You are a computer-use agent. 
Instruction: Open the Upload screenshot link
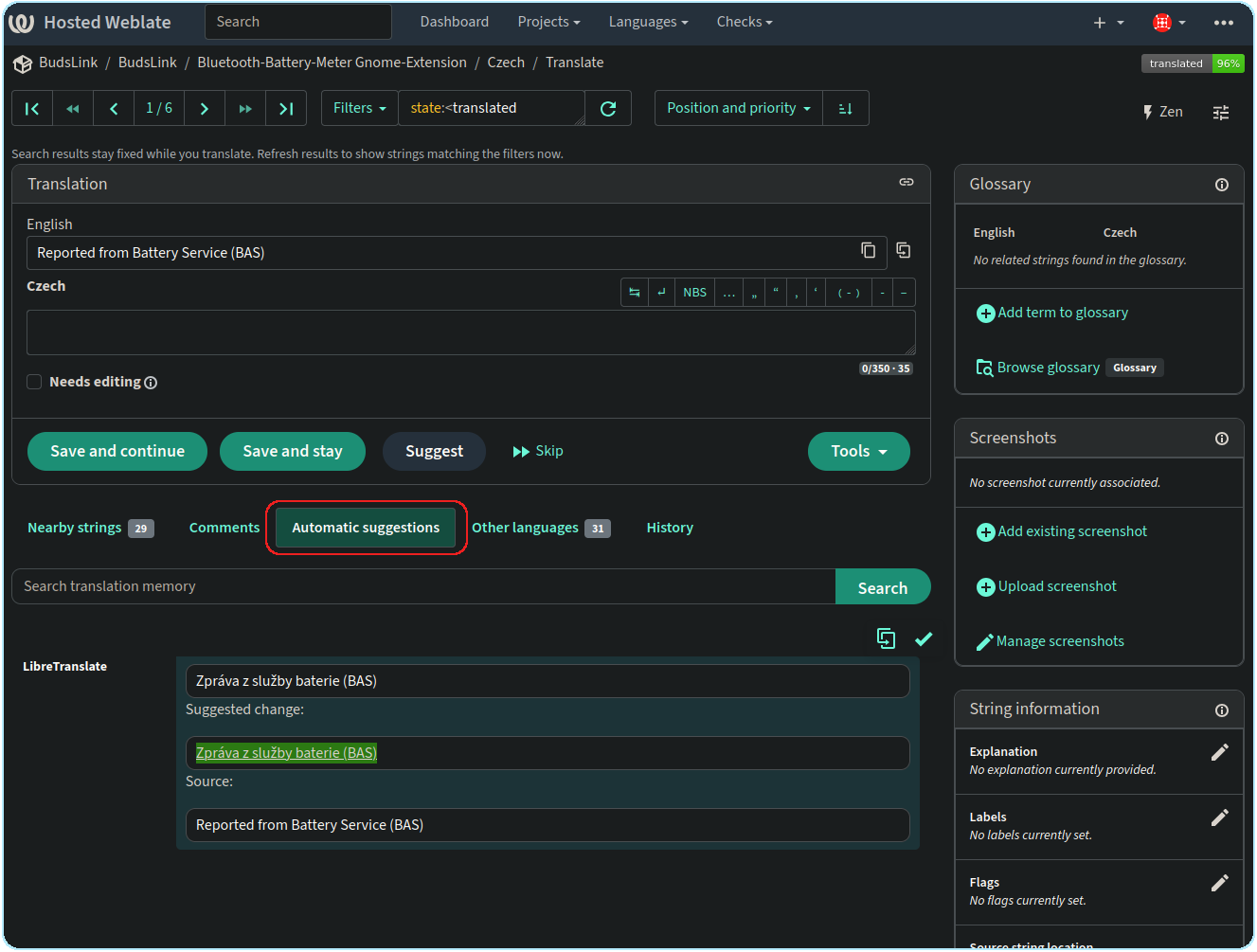tap(1047, 586)
